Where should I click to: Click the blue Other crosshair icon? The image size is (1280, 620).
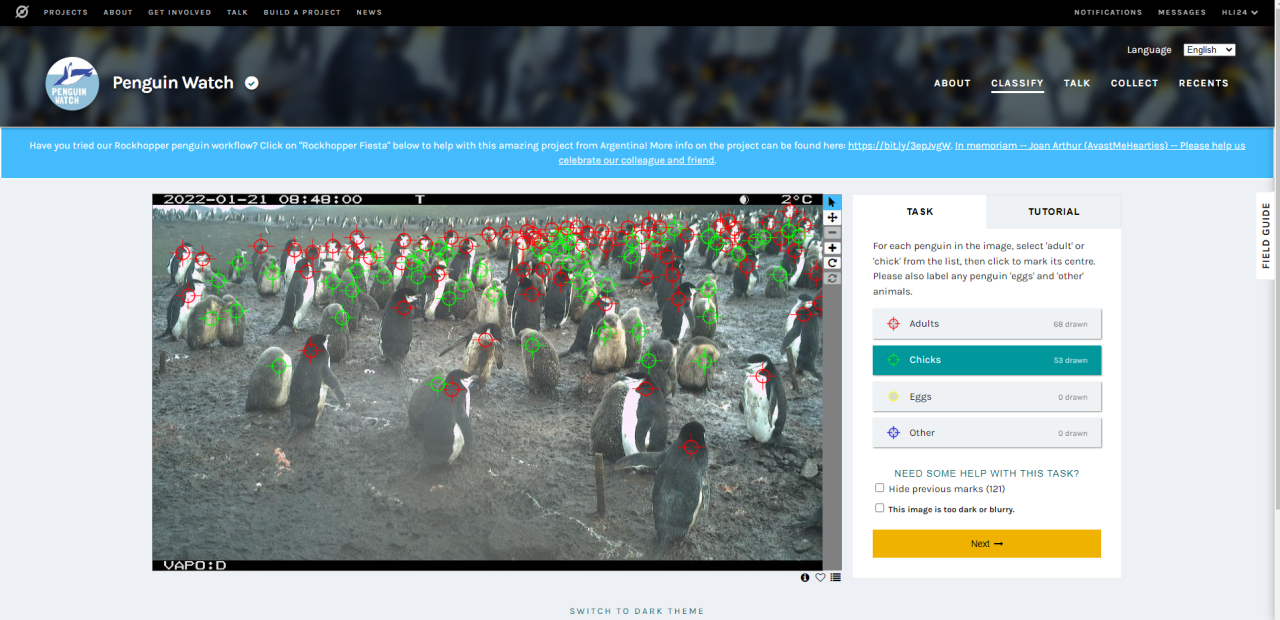point(893,433)
